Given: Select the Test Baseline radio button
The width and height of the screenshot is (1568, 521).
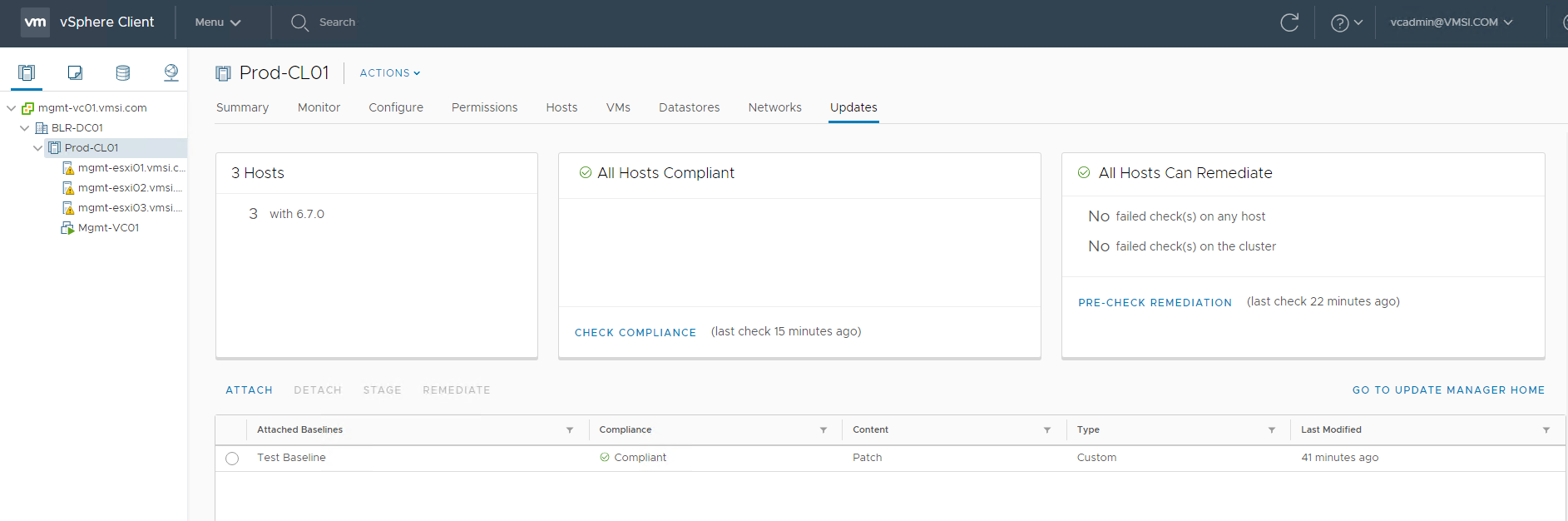Looking at the screenshot, I should coord(232,459).
